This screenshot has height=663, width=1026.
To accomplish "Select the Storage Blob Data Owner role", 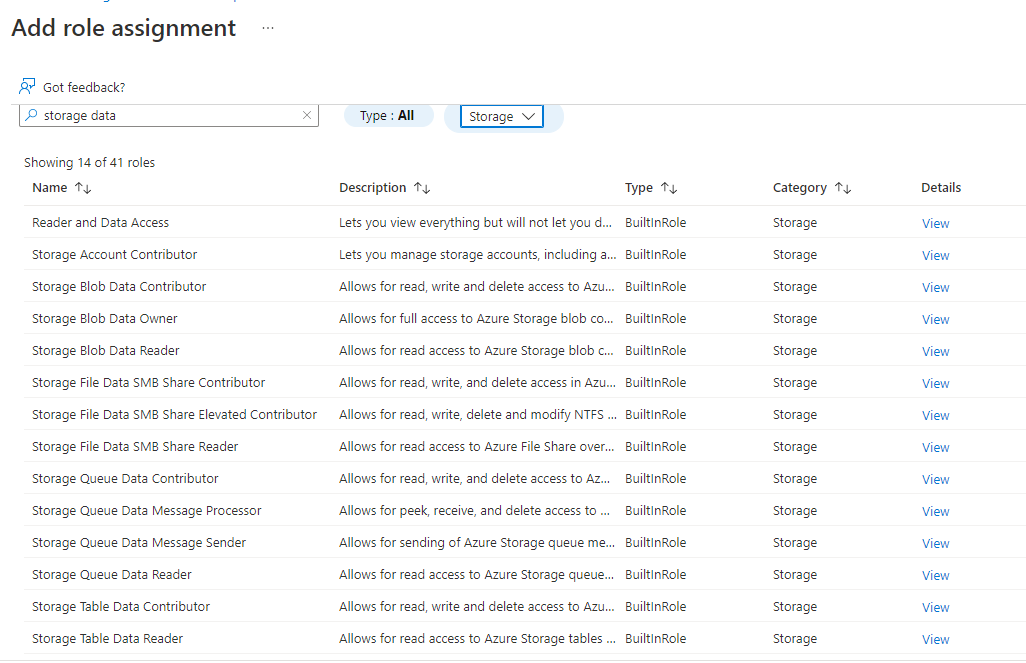I will [x=105, y=319].
